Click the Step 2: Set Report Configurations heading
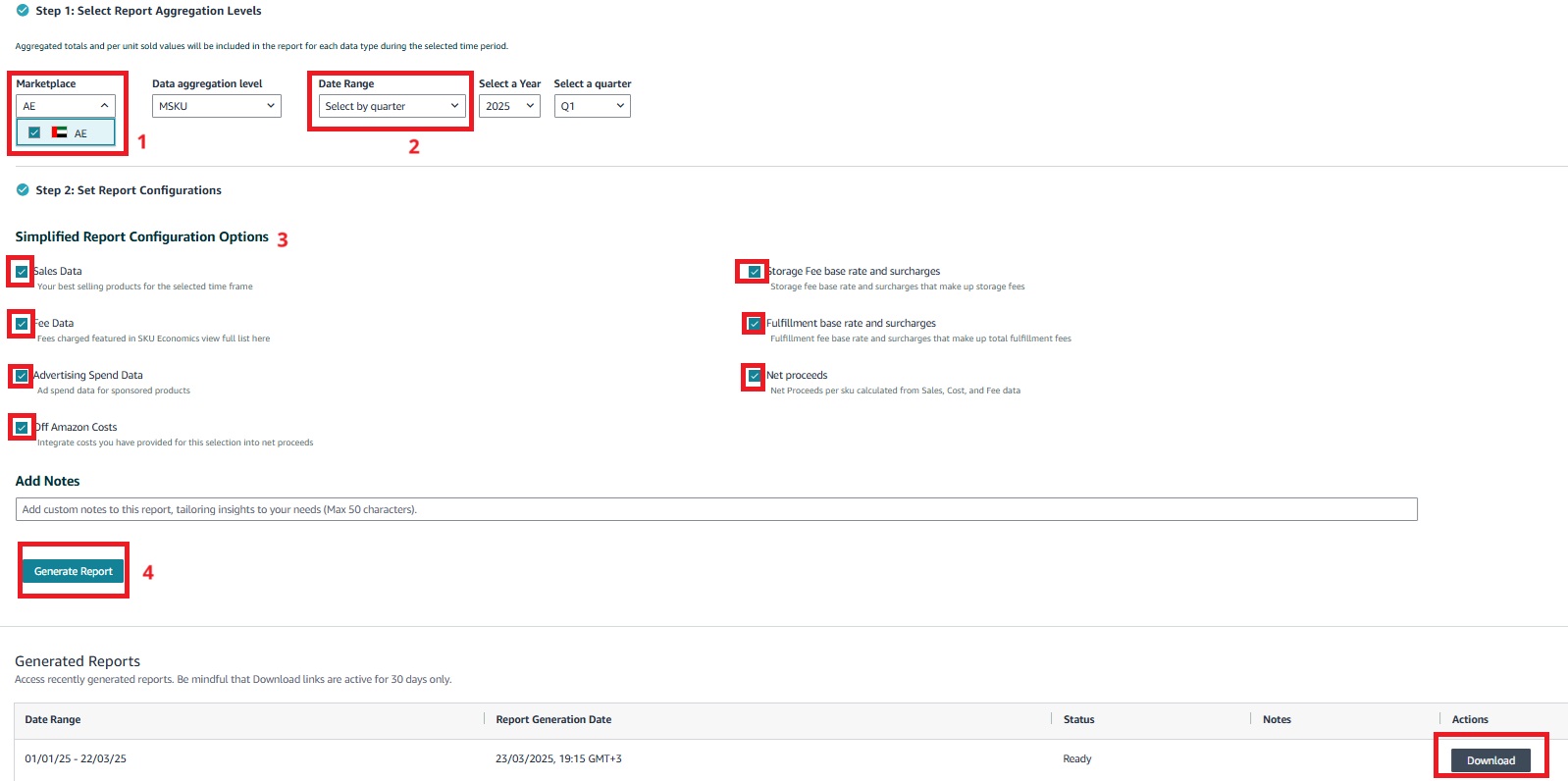Screen dimensions: 1568x781 coord(129,190)
